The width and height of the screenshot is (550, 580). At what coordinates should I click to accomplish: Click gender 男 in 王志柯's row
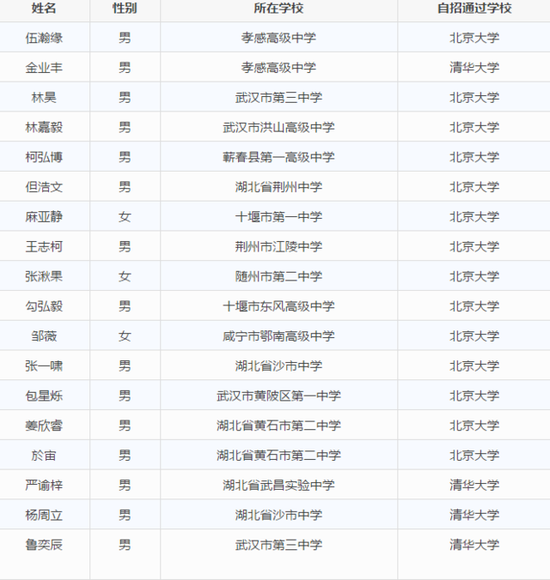pyautogui.click(x=125, y=247)
